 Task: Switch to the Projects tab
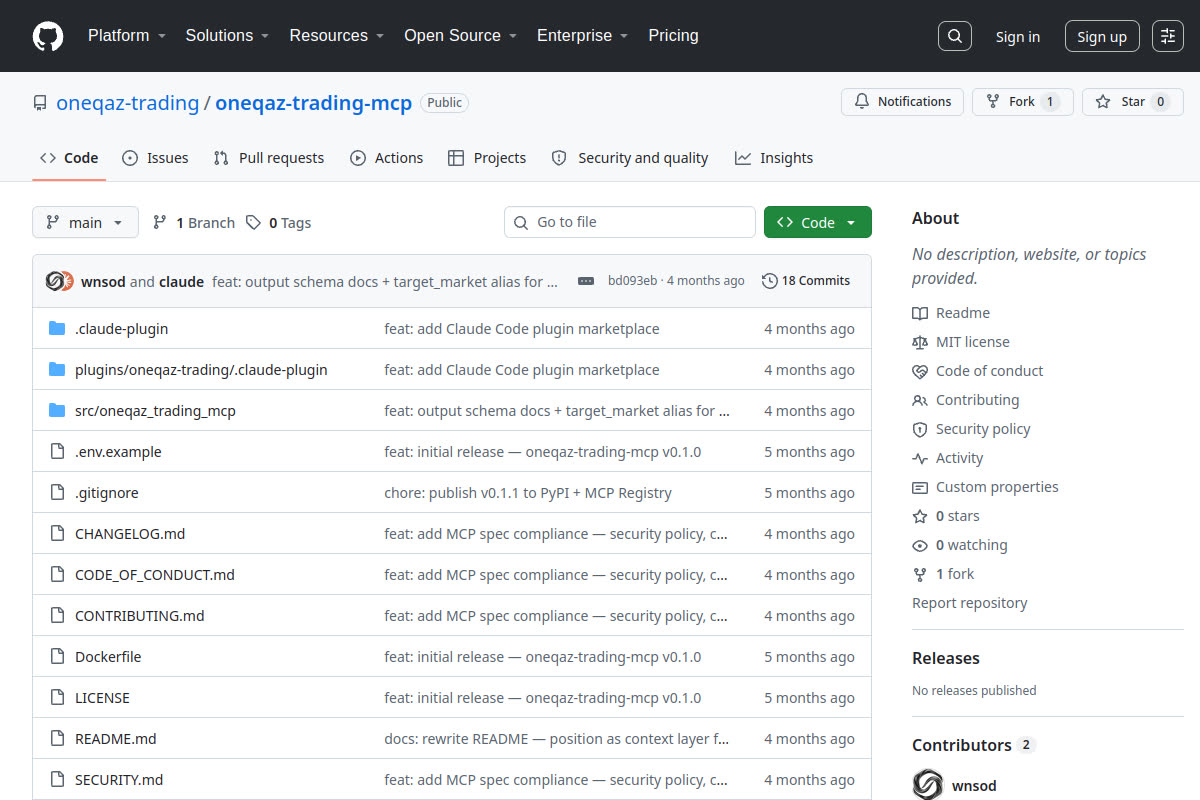[487, 158]
